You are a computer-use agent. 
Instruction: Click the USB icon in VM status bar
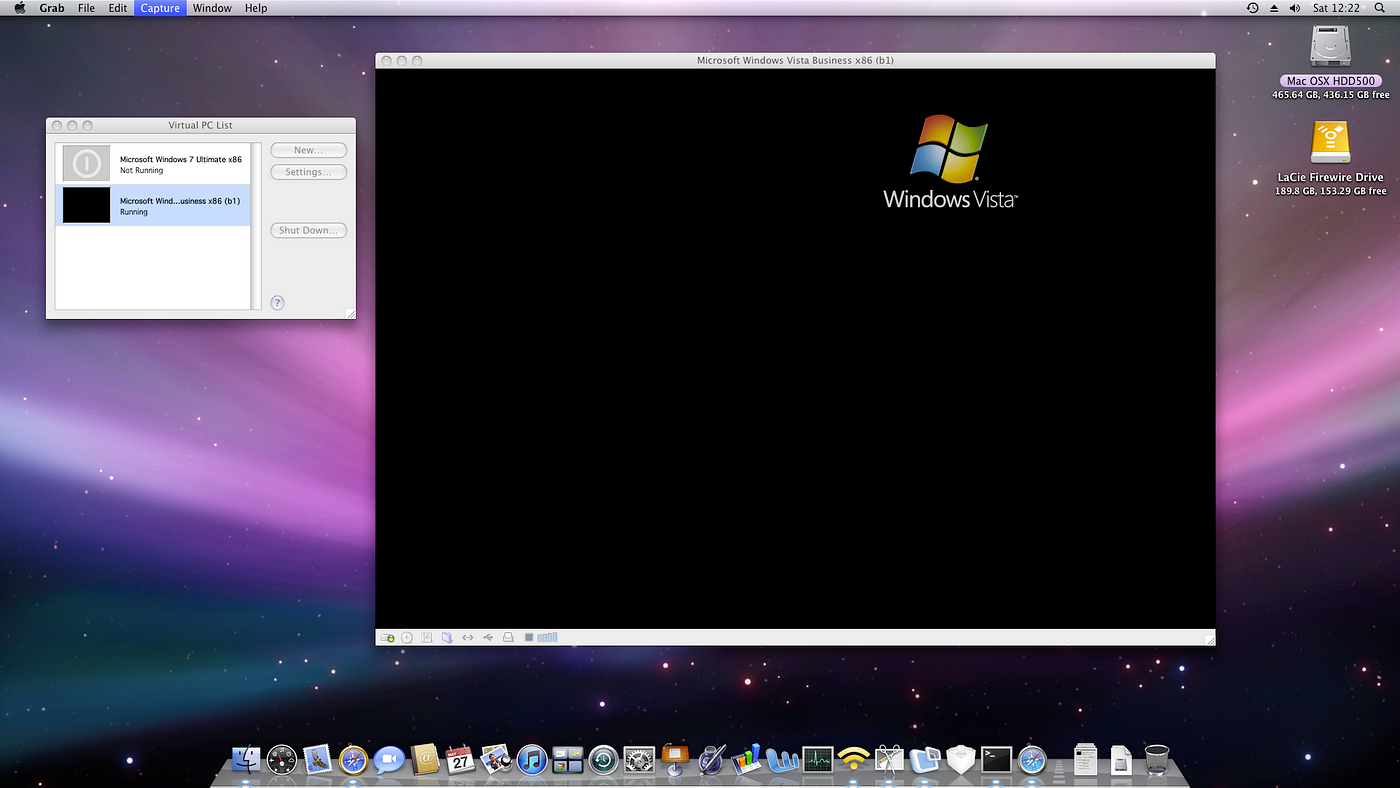pyautogui.click(x=488, y=637)
